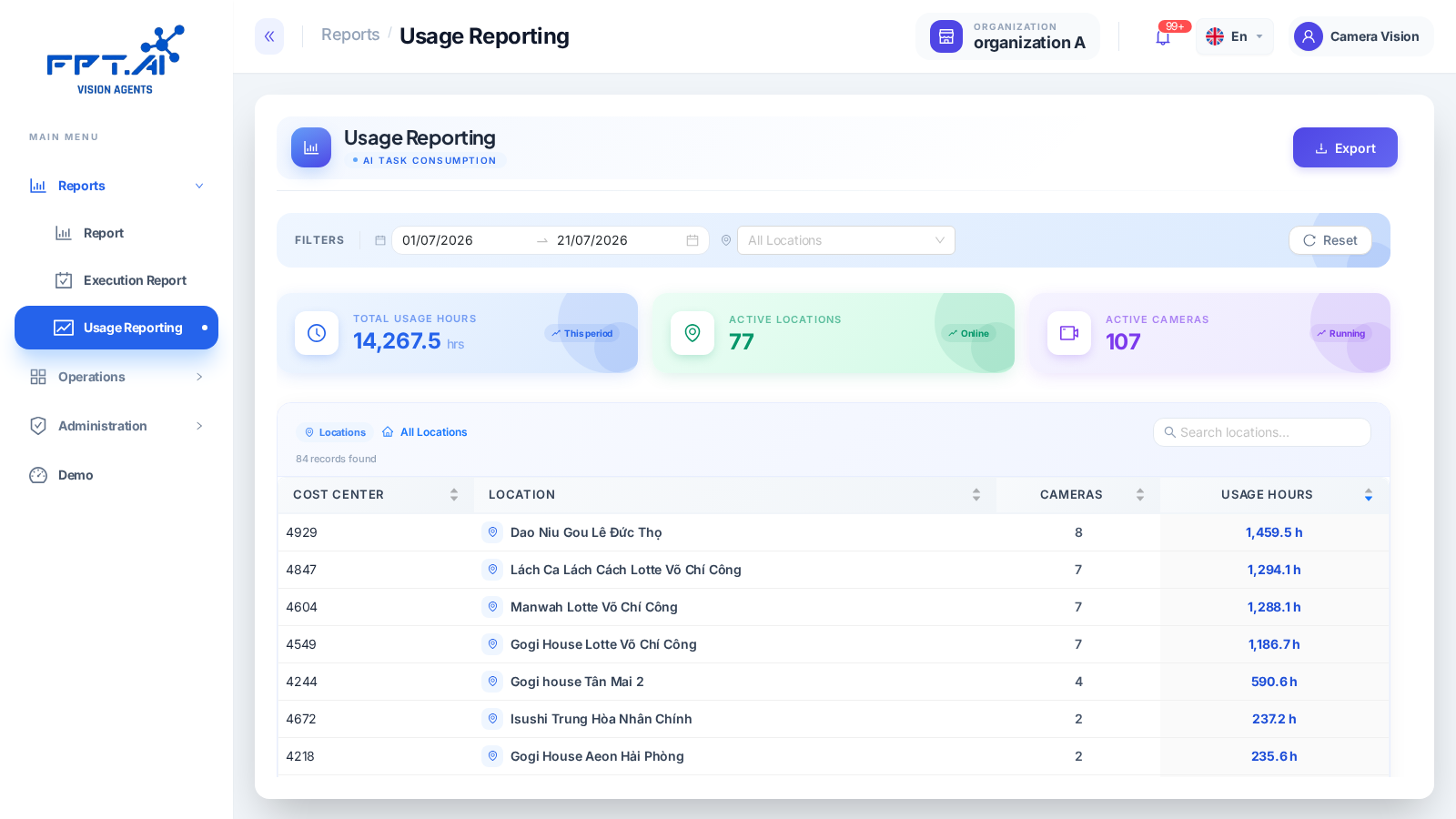Click the Camera Vision user avatar icon
This screenshot has height=819, width=1456.
click(1309, 36)
